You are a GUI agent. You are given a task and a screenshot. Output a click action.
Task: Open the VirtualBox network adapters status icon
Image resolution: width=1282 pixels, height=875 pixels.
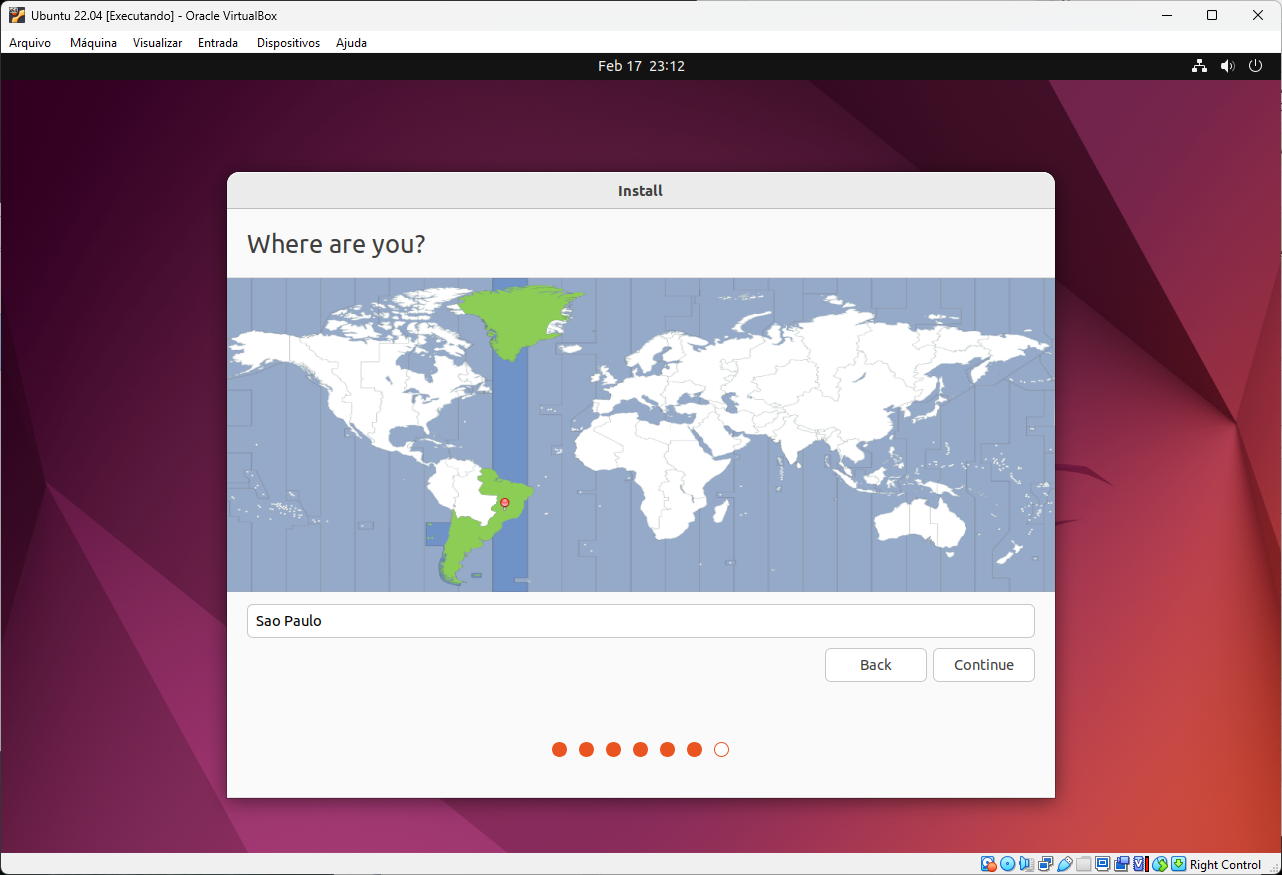pyautogui.click(x=1045, y=864)
